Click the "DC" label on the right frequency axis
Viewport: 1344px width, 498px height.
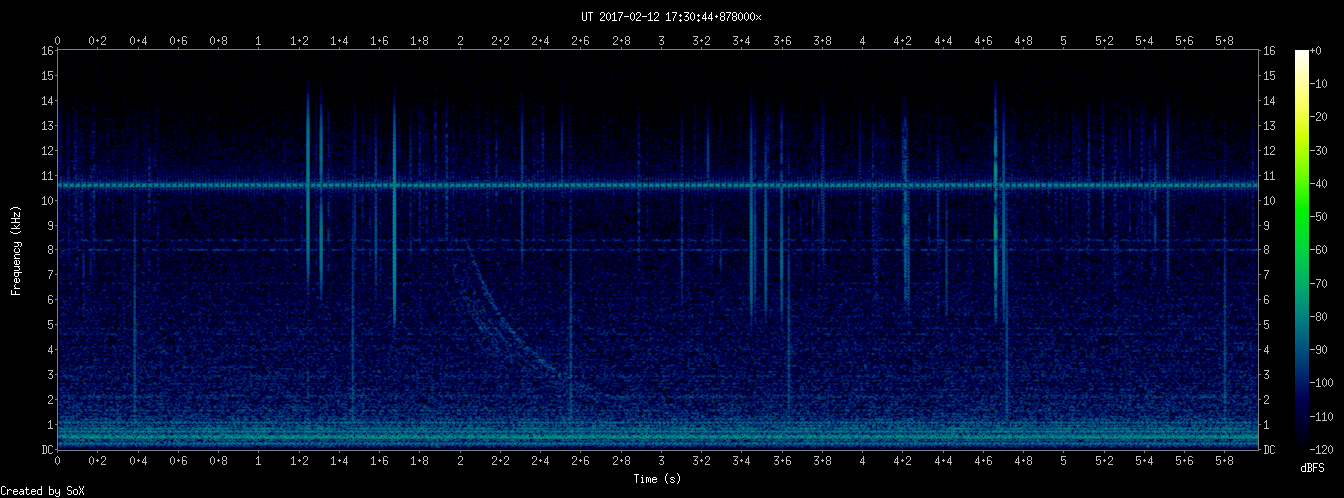point(1270,450)
